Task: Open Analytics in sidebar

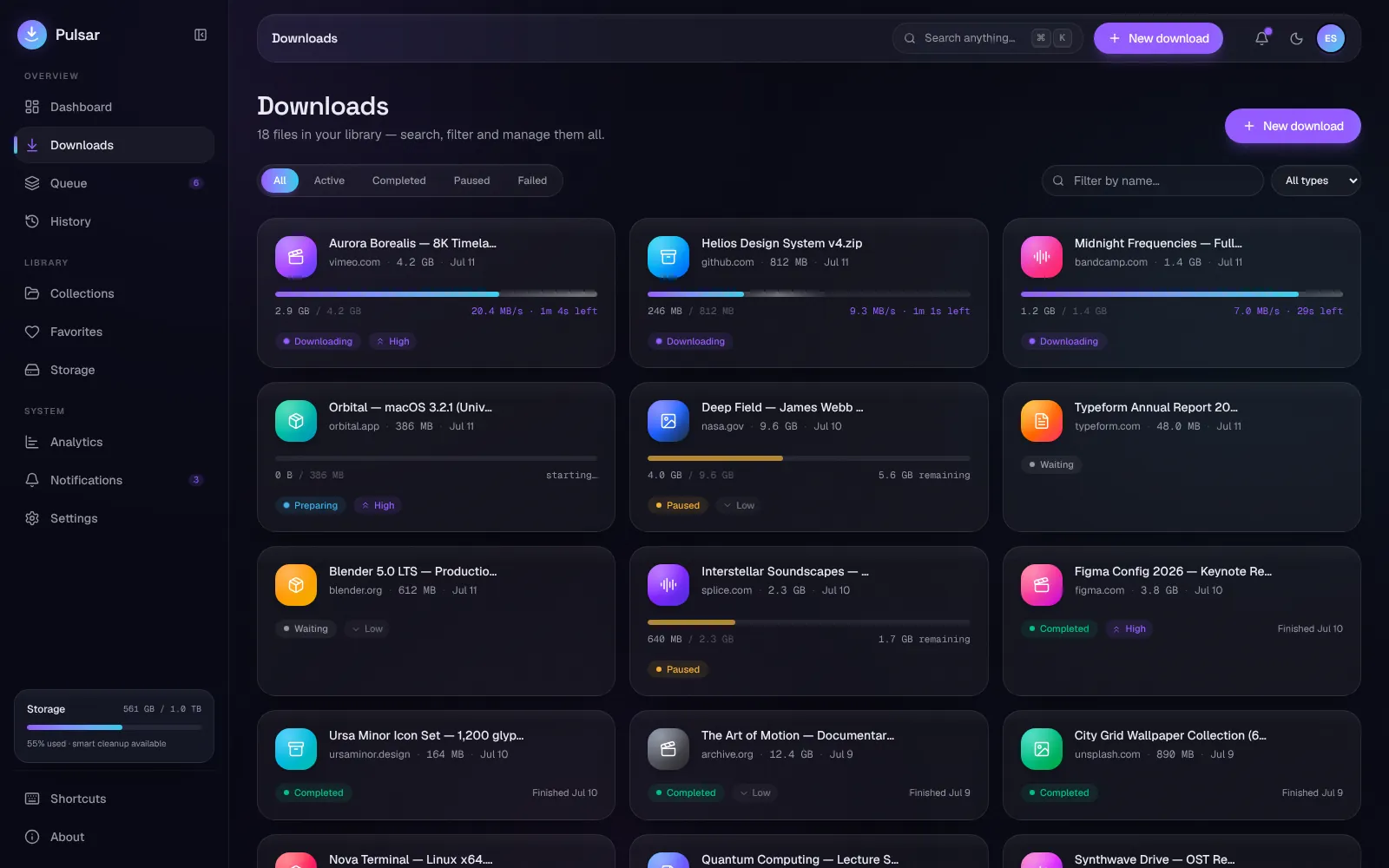Action: [114, 442]
